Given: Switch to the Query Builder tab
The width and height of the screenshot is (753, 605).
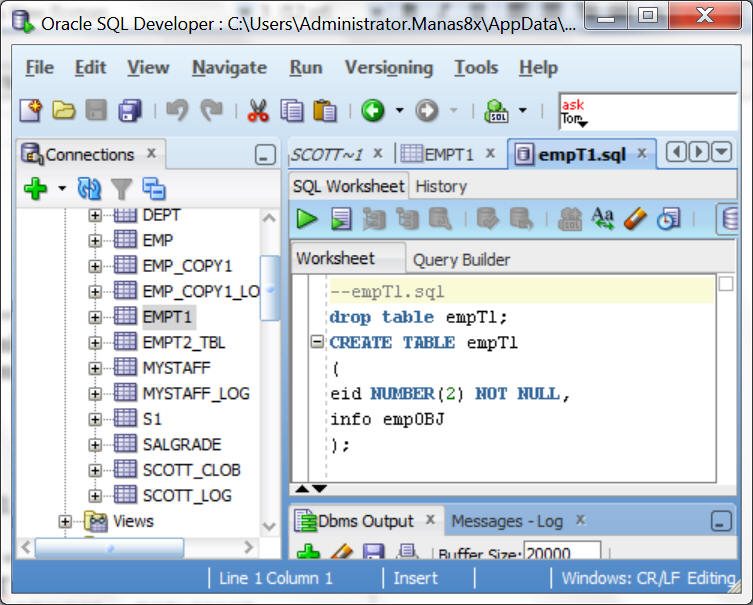Looking at the screenshot, I should [x=461, y=260].
